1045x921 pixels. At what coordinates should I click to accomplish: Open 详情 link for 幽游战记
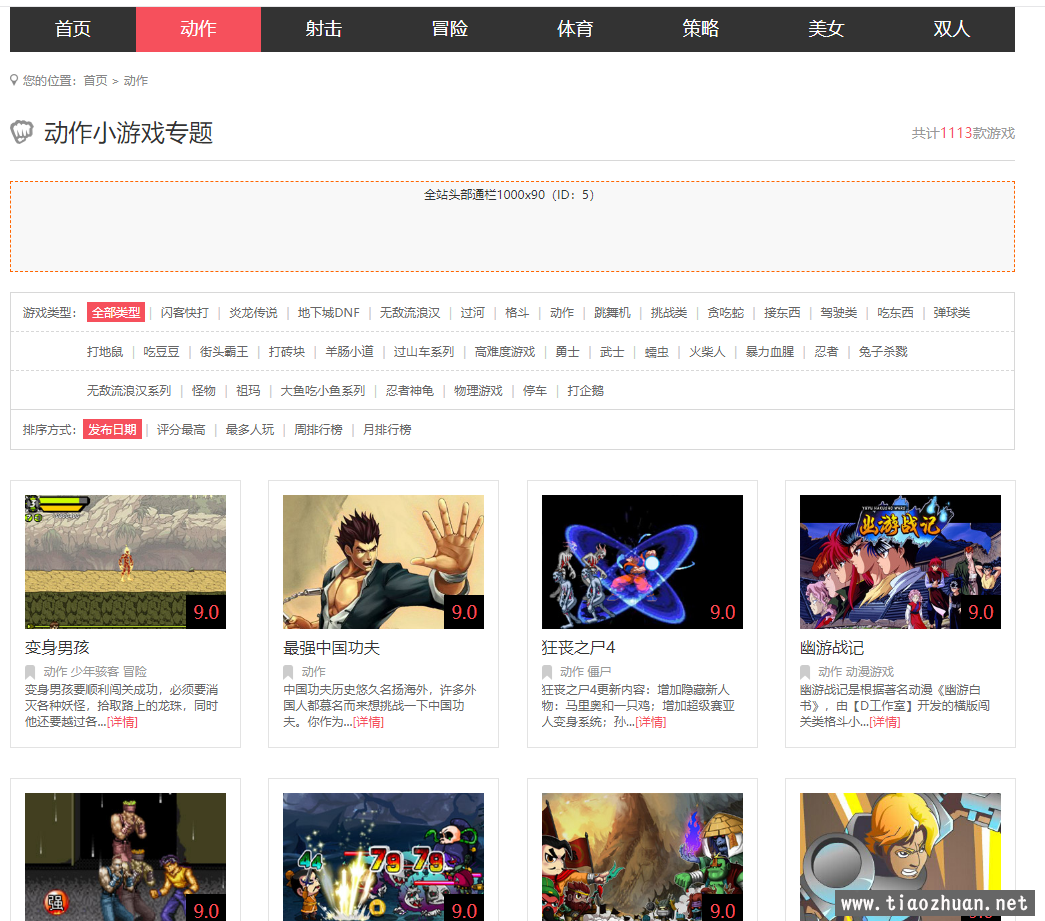884,722
